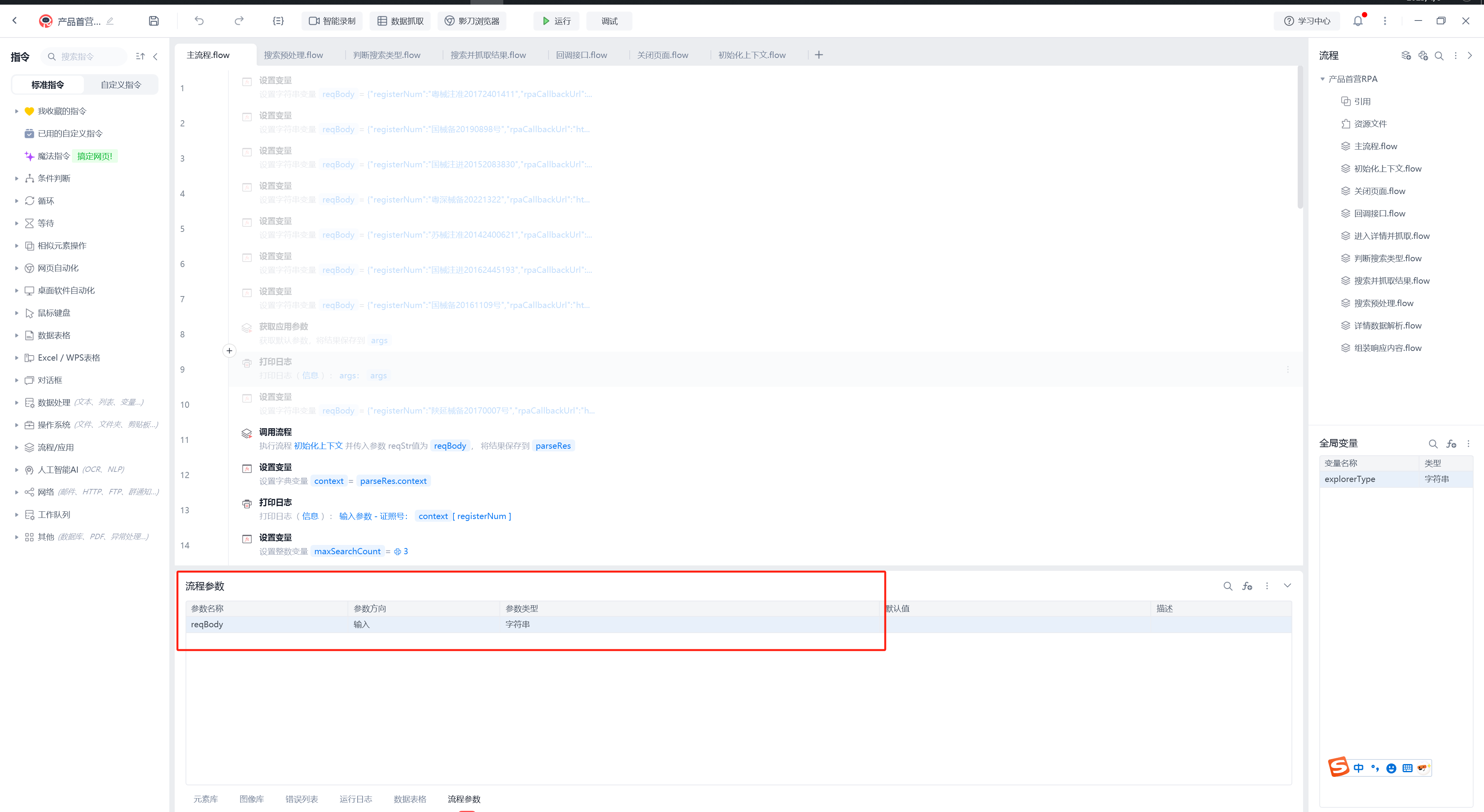This screenshot has width=1484, height=812.
Task: Select the 标准指令 toggle
Action: pos(48,85)
